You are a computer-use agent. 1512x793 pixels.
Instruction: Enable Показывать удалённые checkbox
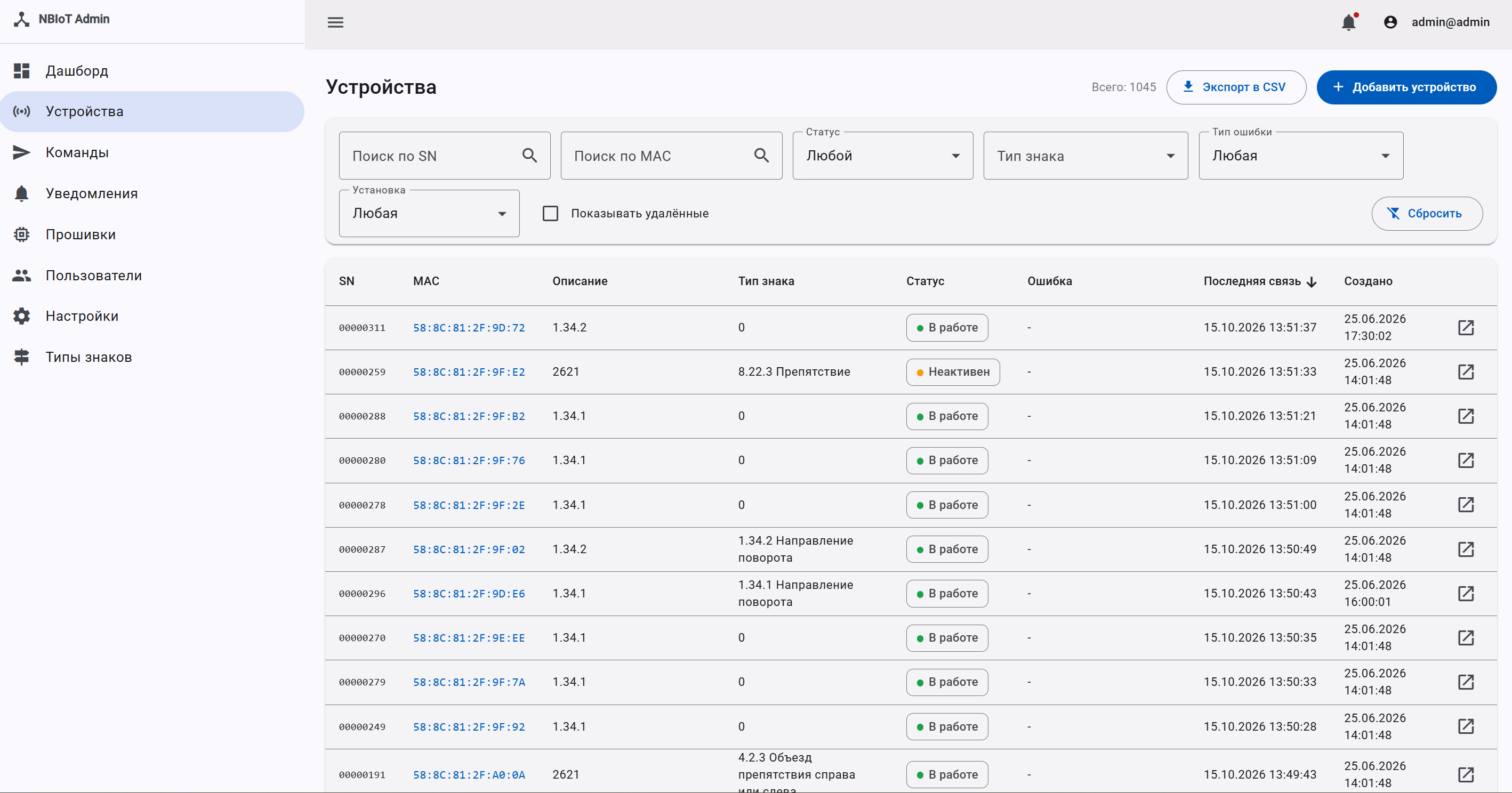[550, 214]
